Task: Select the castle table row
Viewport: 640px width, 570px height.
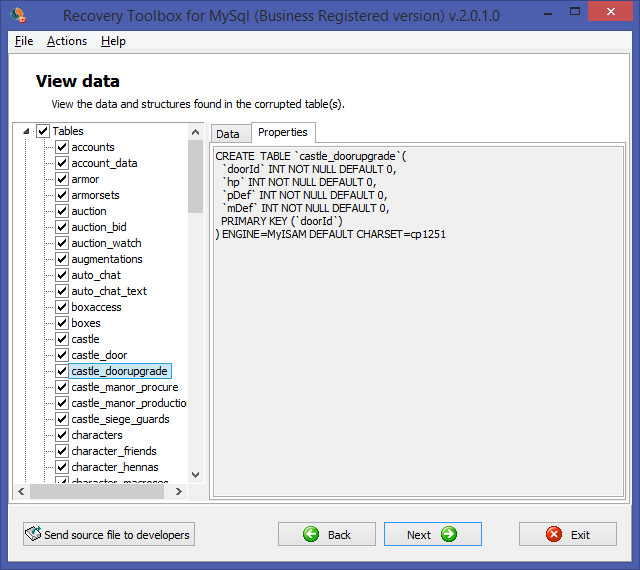Action: click(85, 339)
